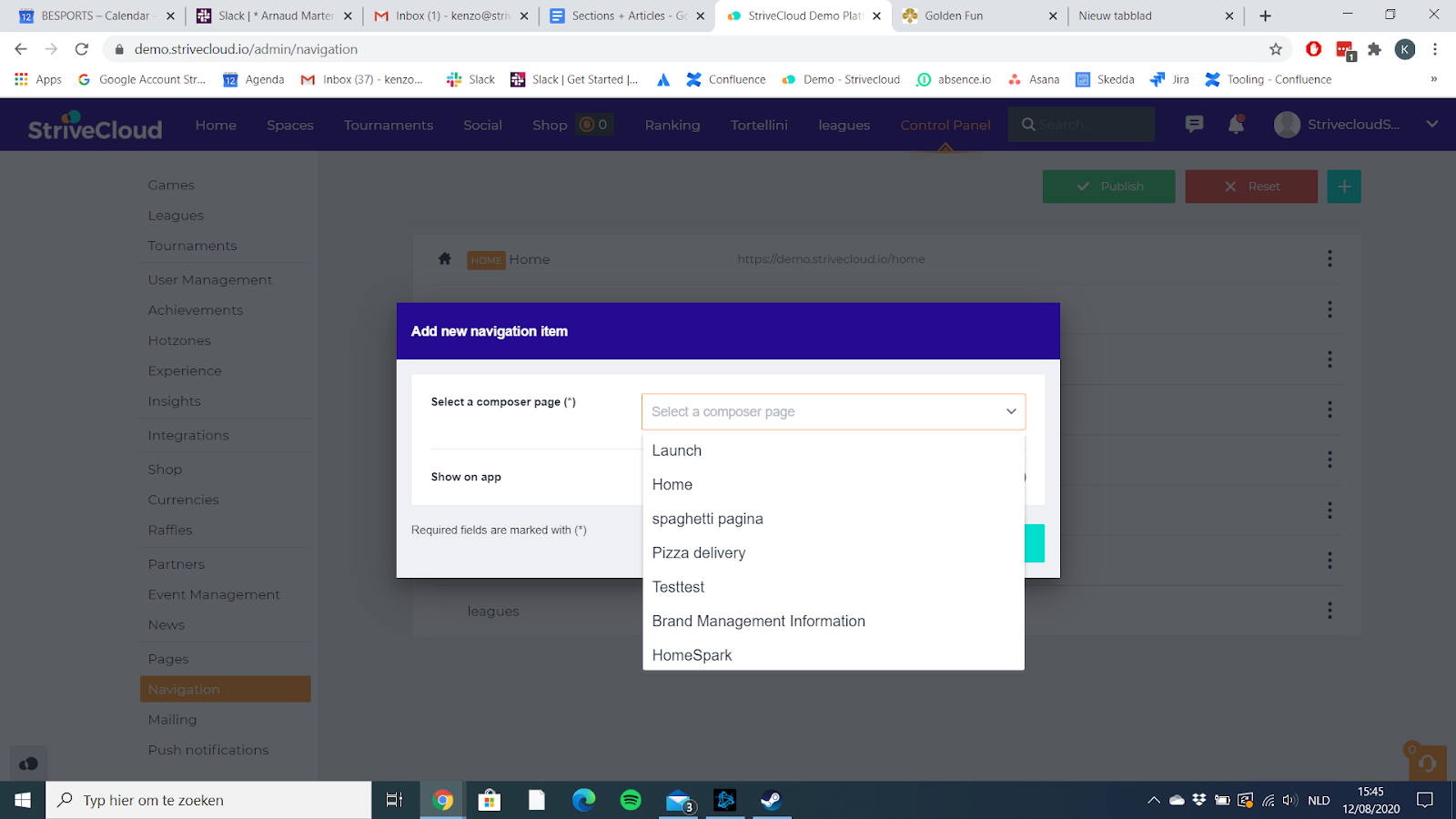Click the red Reset button
This screenshot has height=819, width=1456.
point(1250,187)
